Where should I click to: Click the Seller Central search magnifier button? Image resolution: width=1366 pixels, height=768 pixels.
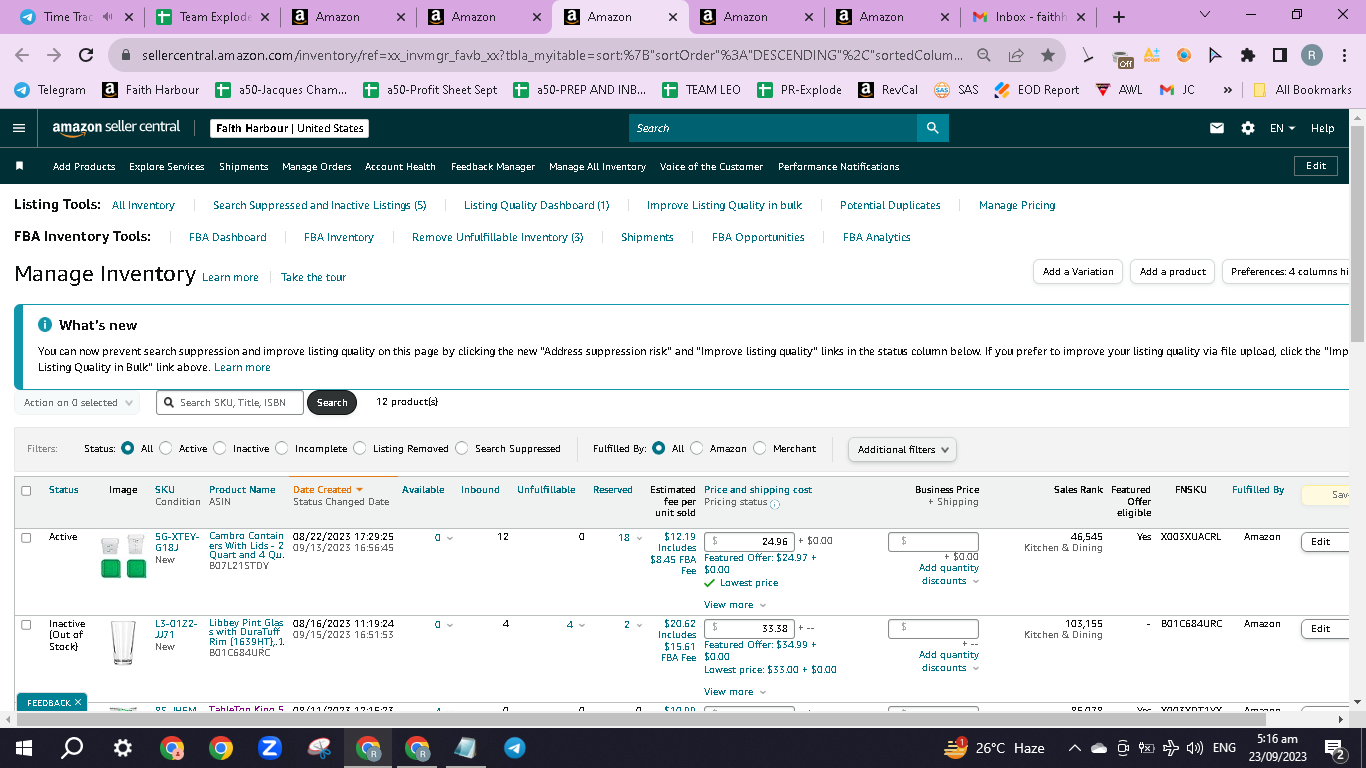(x=932, y=128)
